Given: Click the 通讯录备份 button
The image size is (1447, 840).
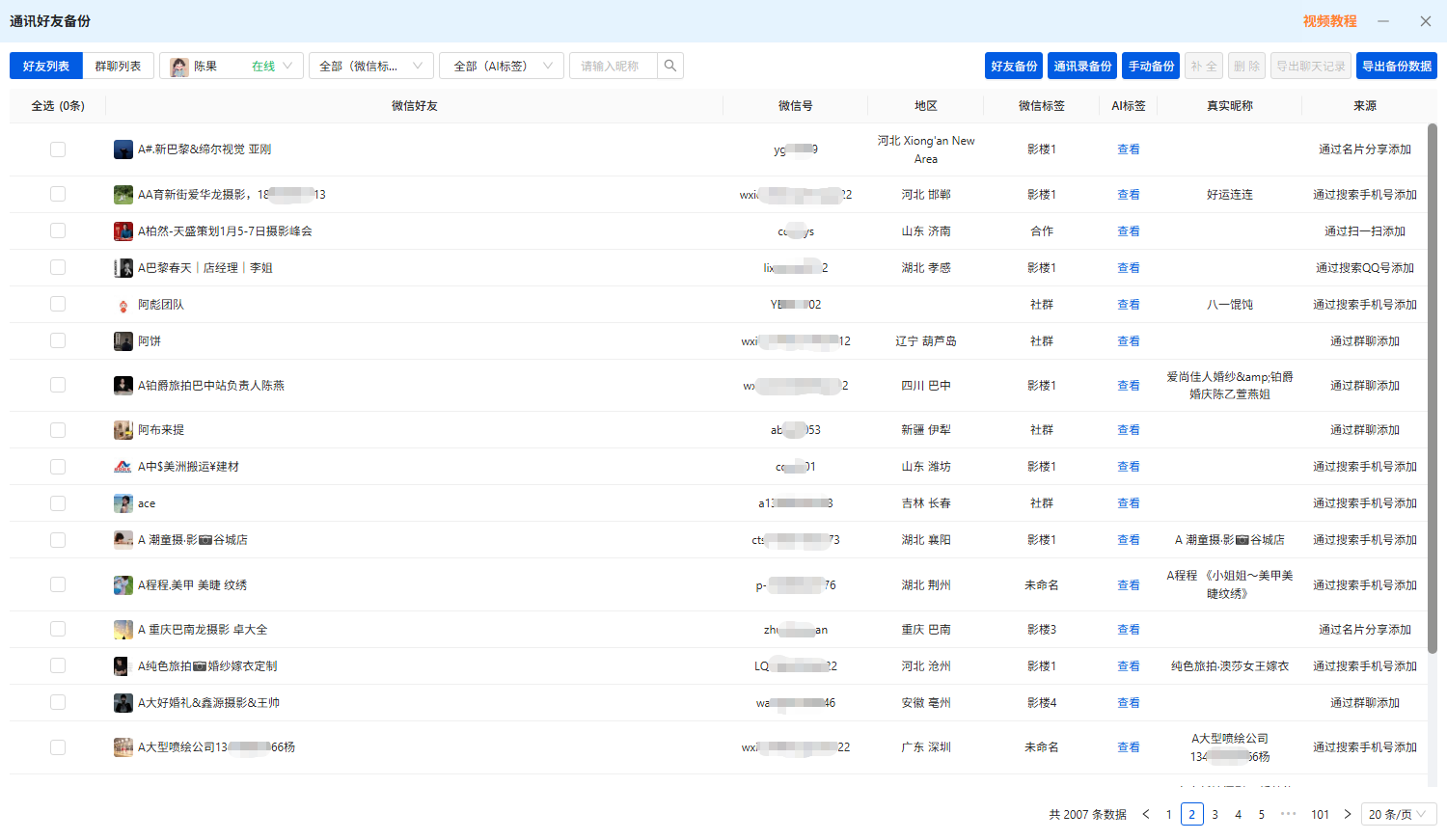Looking at the screenshot, I should coord(1082,66).
